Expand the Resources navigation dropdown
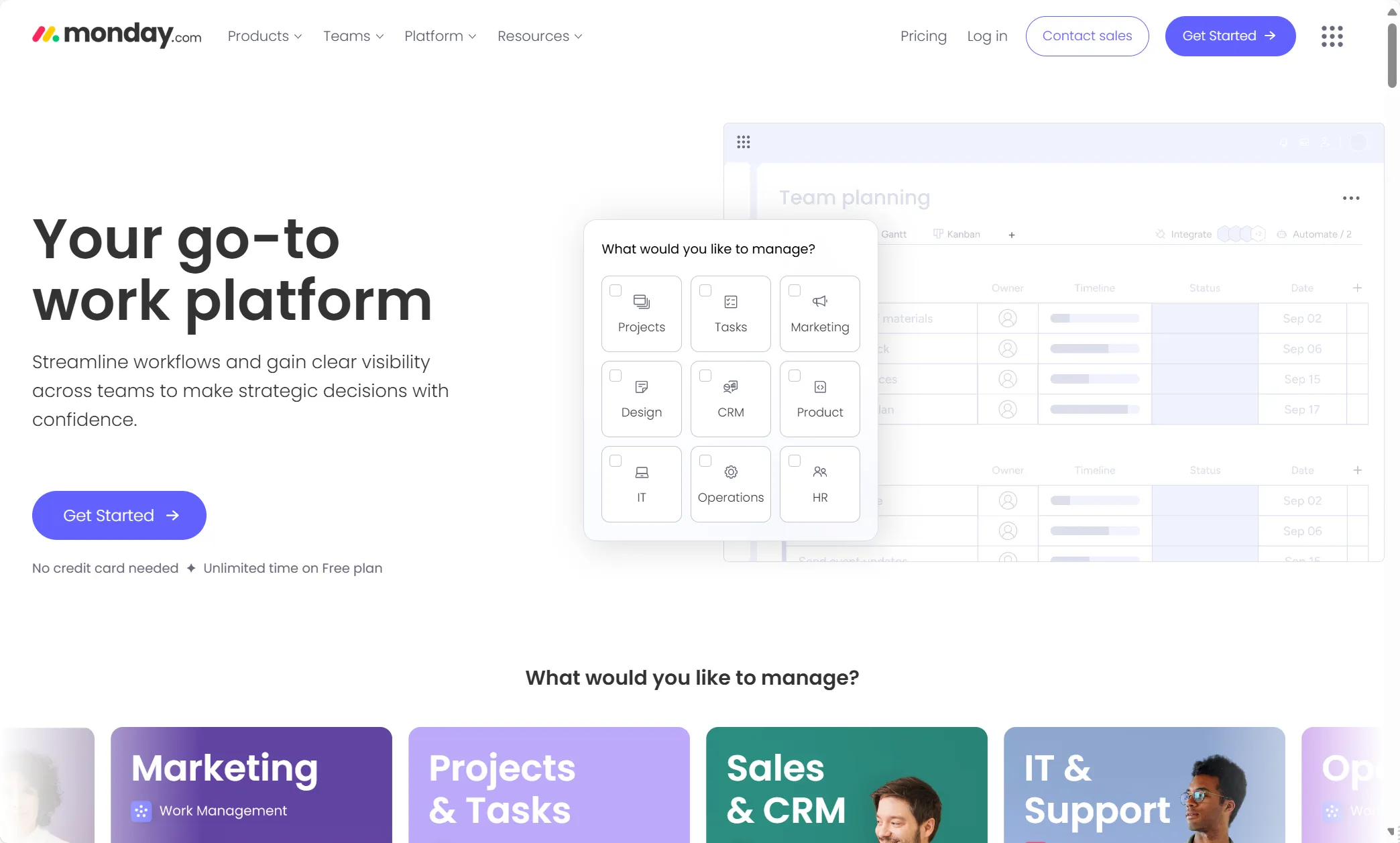Image resolution: width=1400 pixels, height=843 pixels. (540, 36)
